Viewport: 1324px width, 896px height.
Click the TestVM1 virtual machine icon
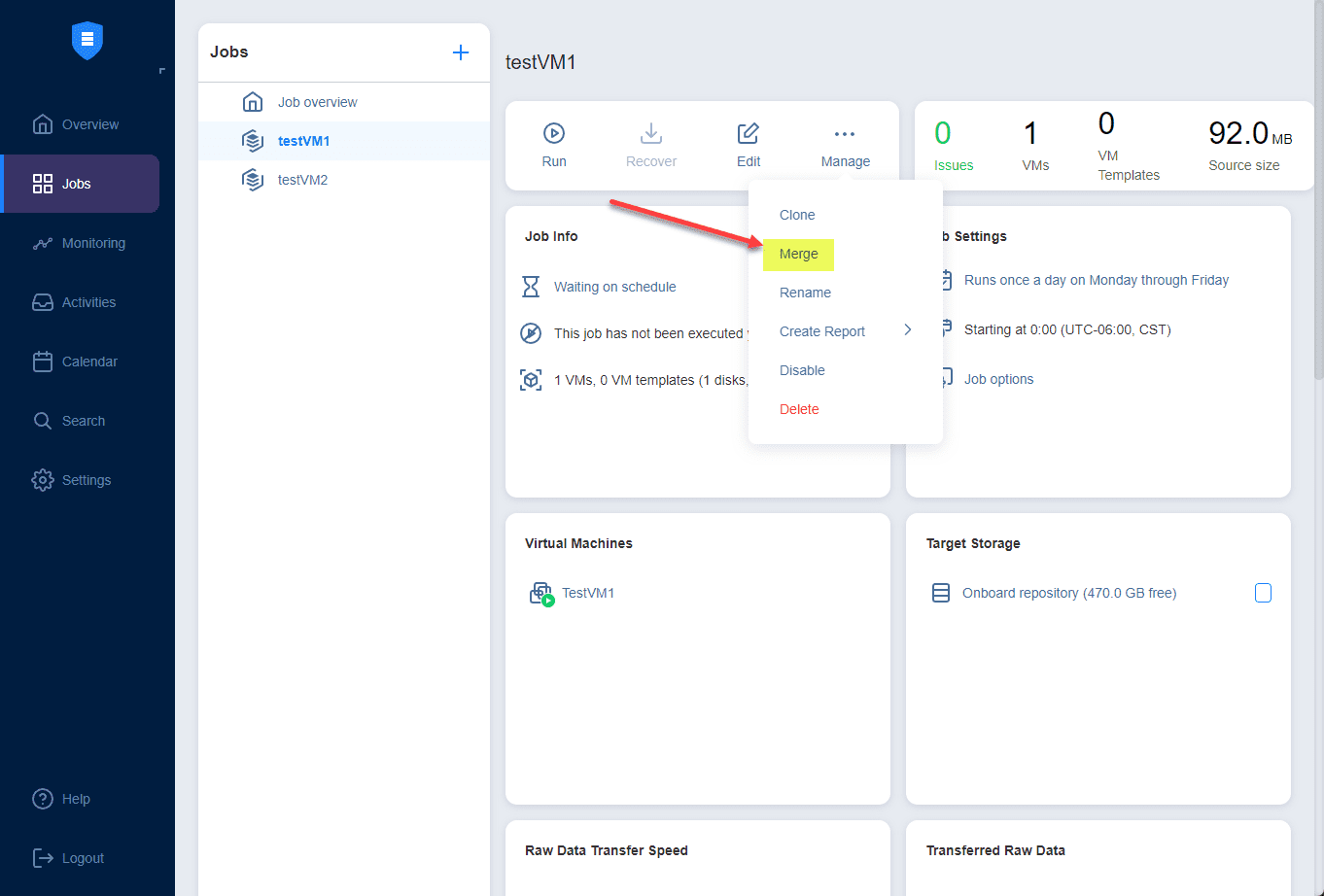pyautogui.click(x=541, y=594)
